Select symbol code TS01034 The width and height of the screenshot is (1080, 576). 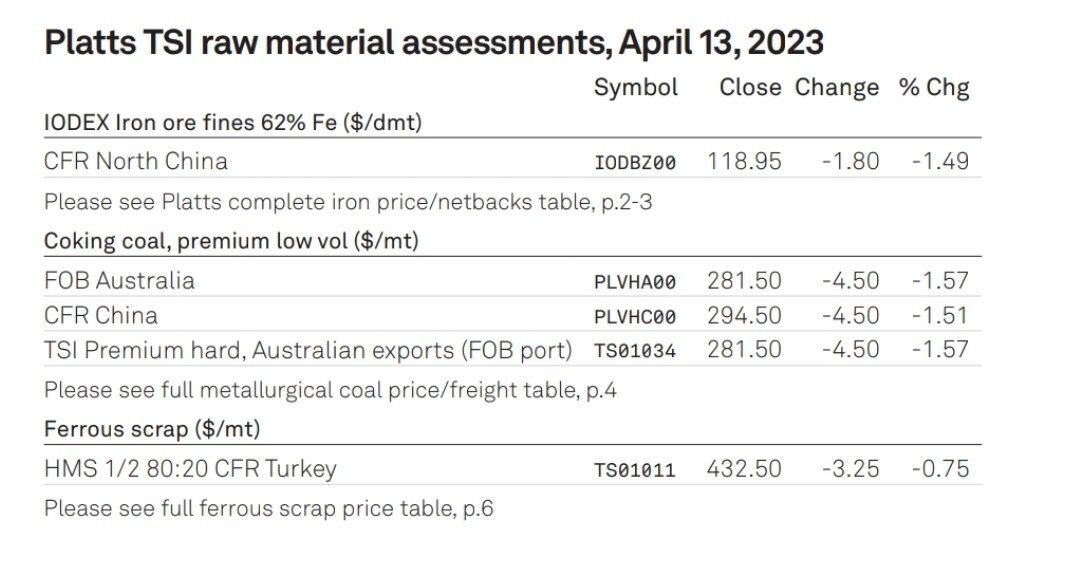pos(635,351)
